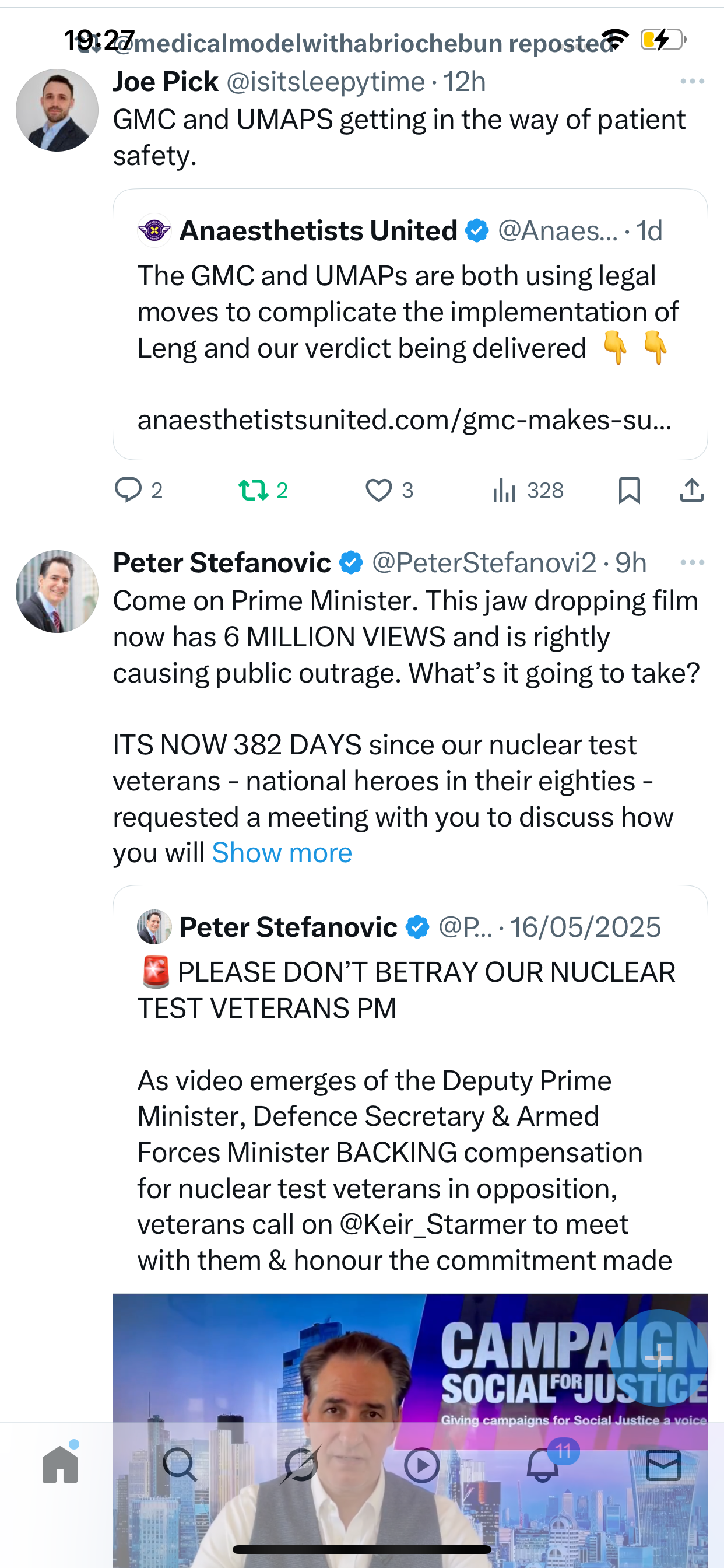Undo repost on Joe Pick's tweet
Image resolution: width=724 pixels, height=1568 pixels.
pyautogui.click(x=254, y=490)
